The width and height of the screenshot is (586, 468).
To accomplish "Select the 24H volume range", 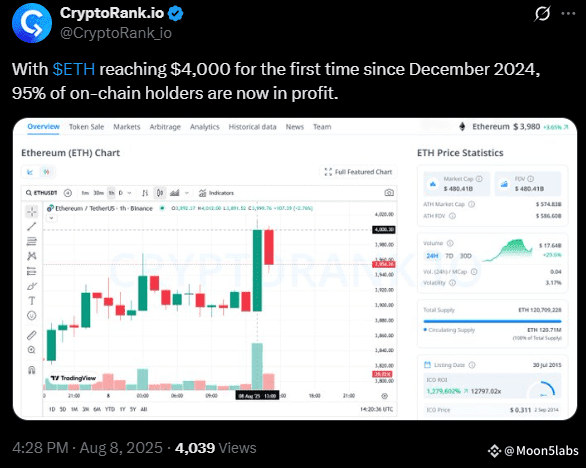I will [x=432, y=256].
